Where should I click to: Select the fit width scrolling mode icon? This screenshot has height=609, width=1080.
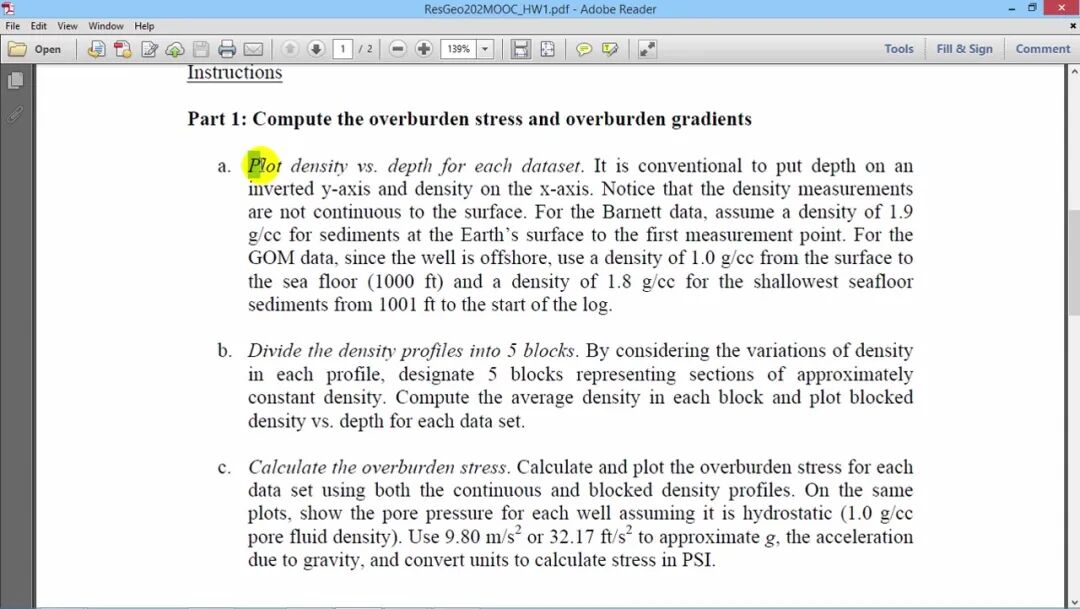521,49
